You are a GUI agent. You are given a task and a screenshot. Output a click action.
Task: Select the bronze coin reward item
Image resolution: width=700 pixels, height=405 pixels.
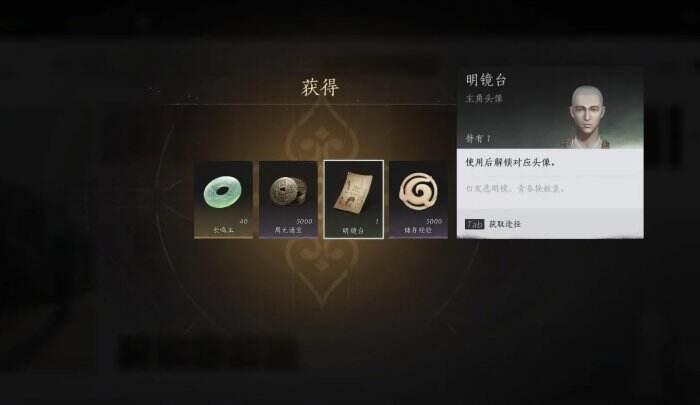click(288, 200)
